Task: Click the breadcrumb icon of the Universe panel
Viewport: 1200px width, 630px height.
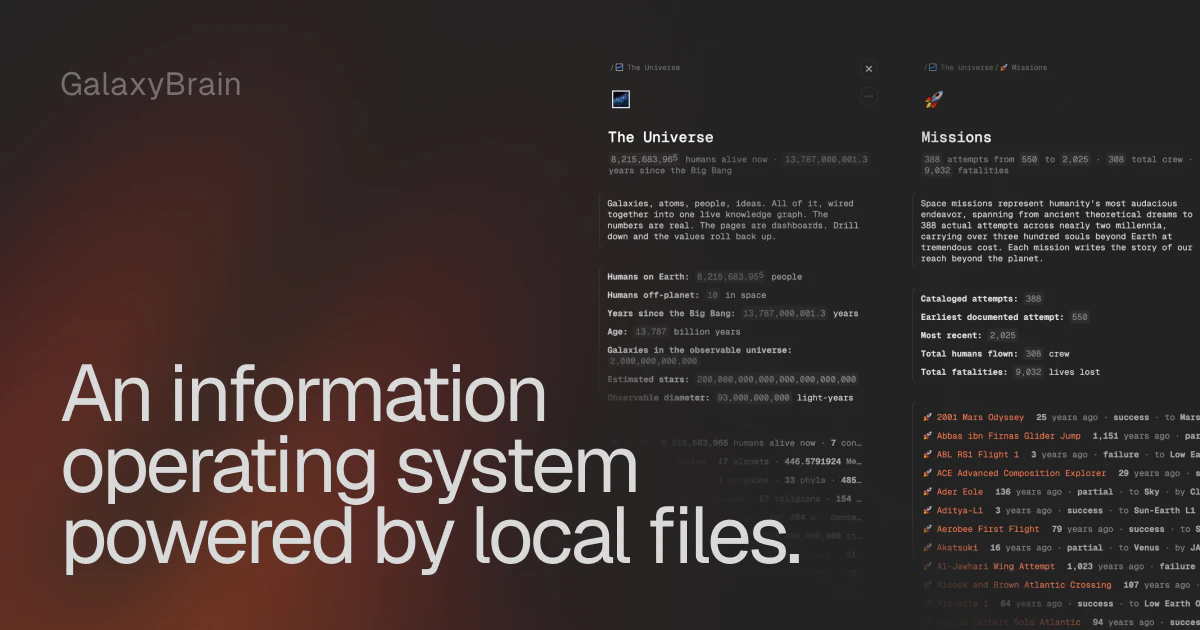Action: click(620, 68)
